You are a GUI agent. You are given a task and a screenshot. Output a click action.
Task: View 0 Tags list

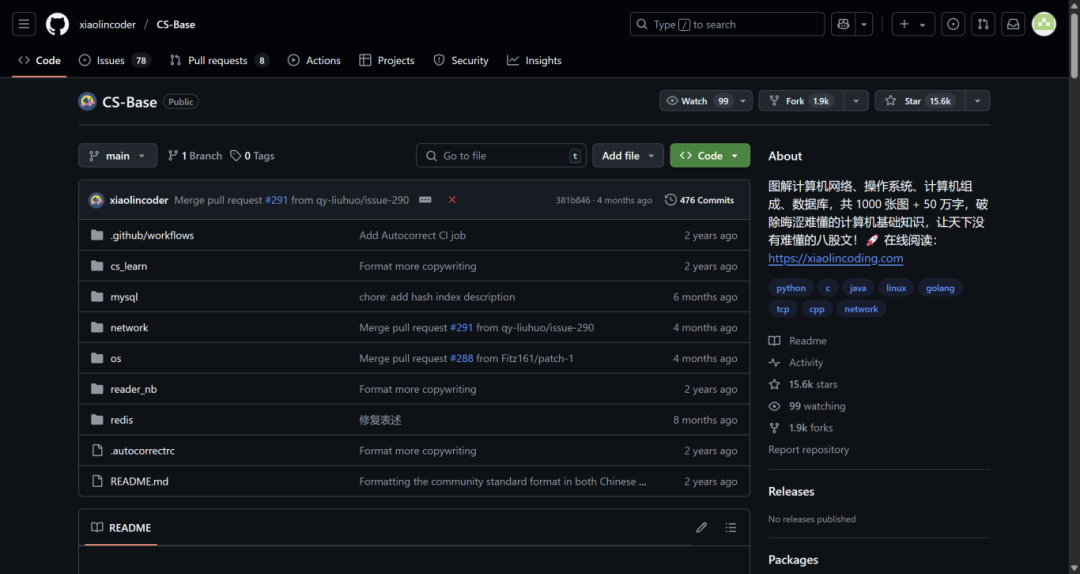(x=252, y=156)
